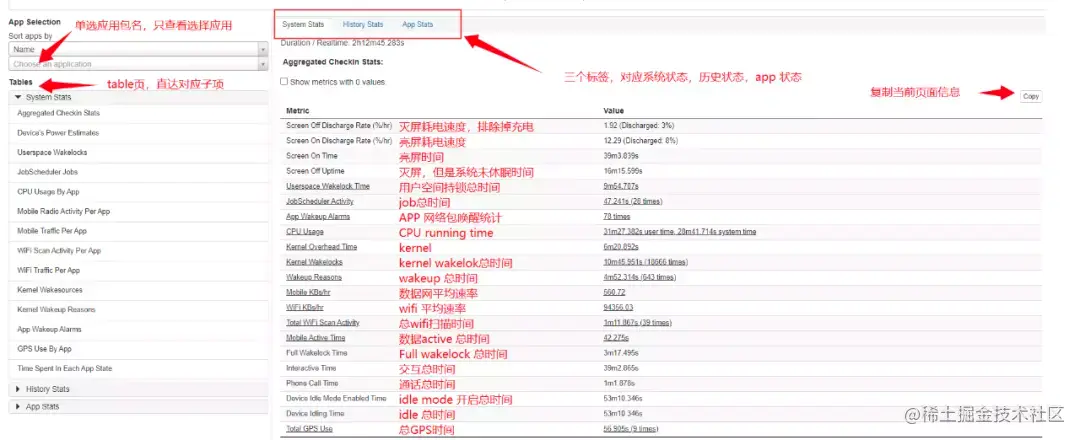Click Phone Call Time metric text
This screenshot has width=1080, height=440.
312,383
